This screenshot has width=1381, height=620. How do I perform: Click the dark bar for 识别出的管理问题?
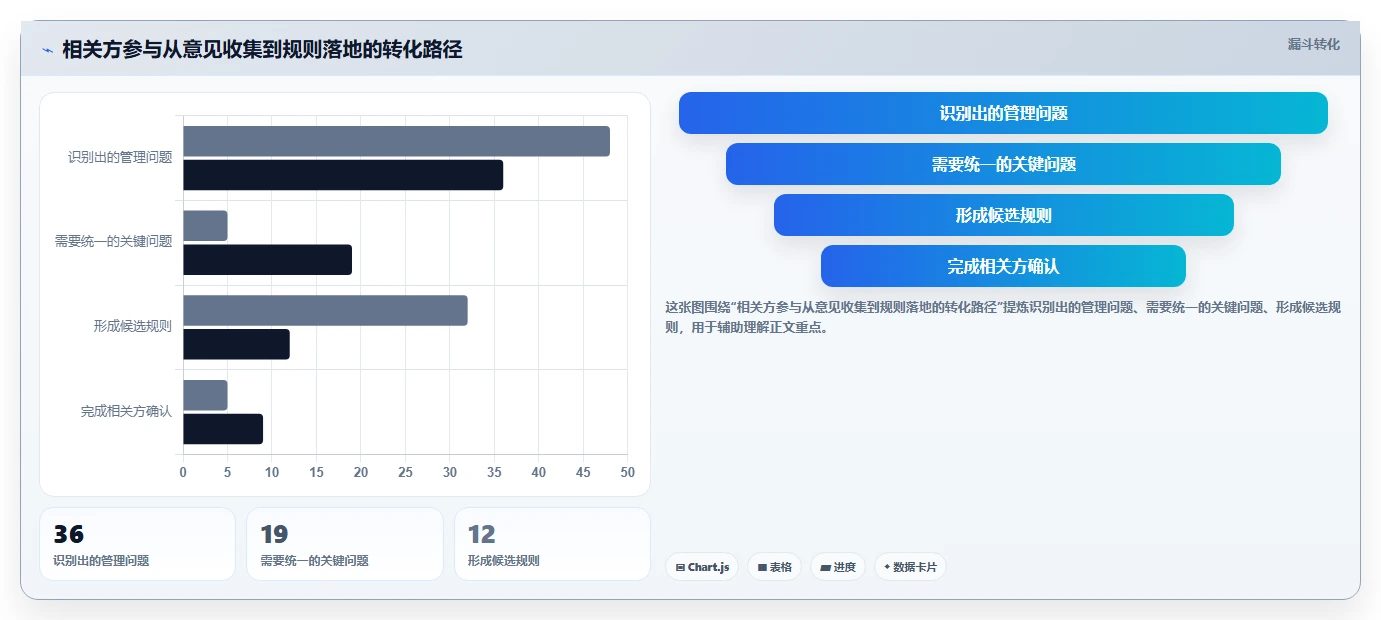pos(343,175)
